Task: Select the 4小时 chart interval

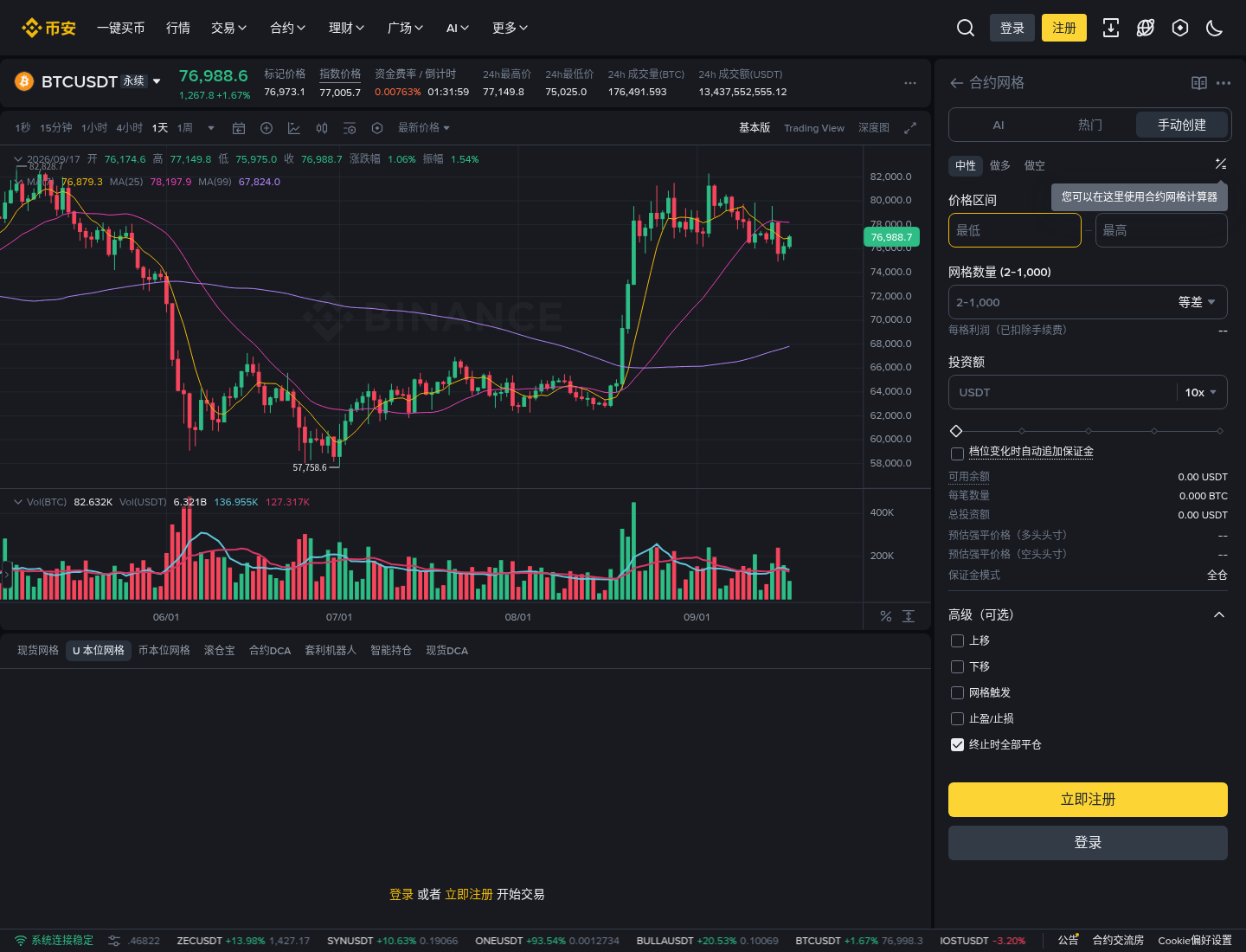Action: [130, 128]
